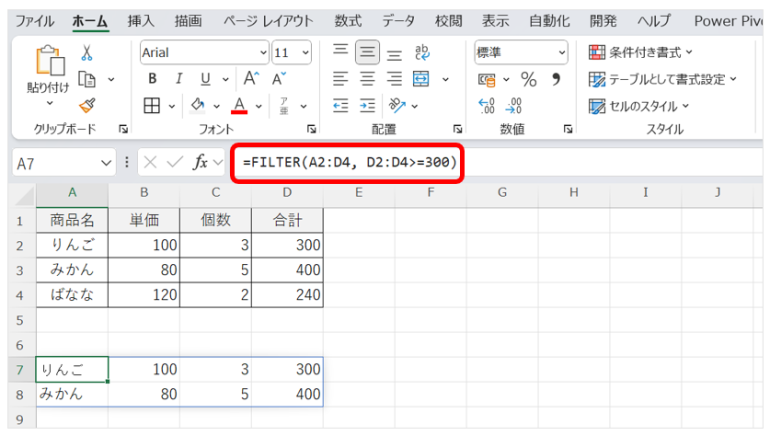Switch to the ページ レイアウト tab

pyautogui.click(x=268, y=21)
